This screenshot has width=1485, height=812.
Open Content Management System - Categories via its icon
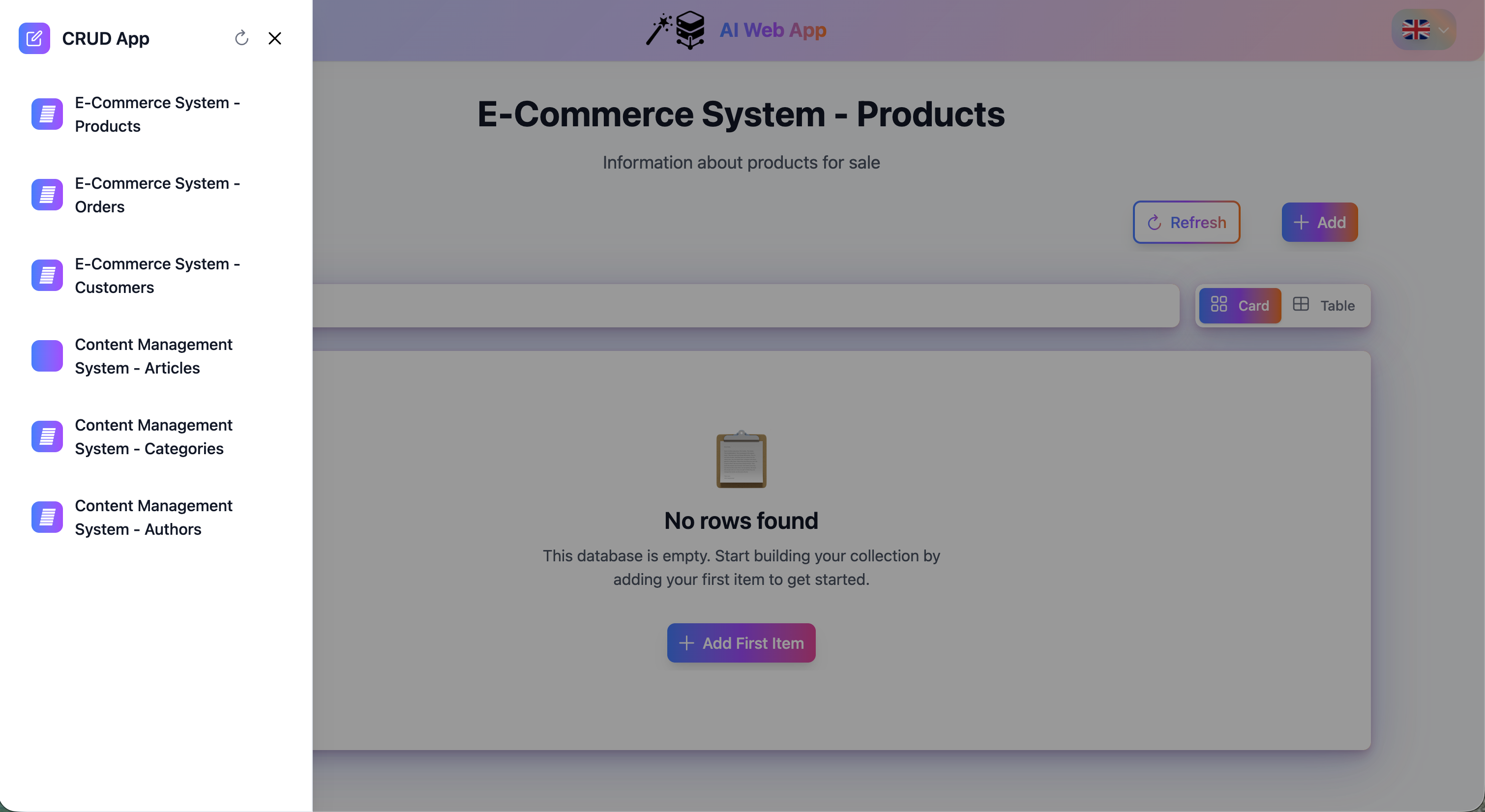(x=46, y=436)
